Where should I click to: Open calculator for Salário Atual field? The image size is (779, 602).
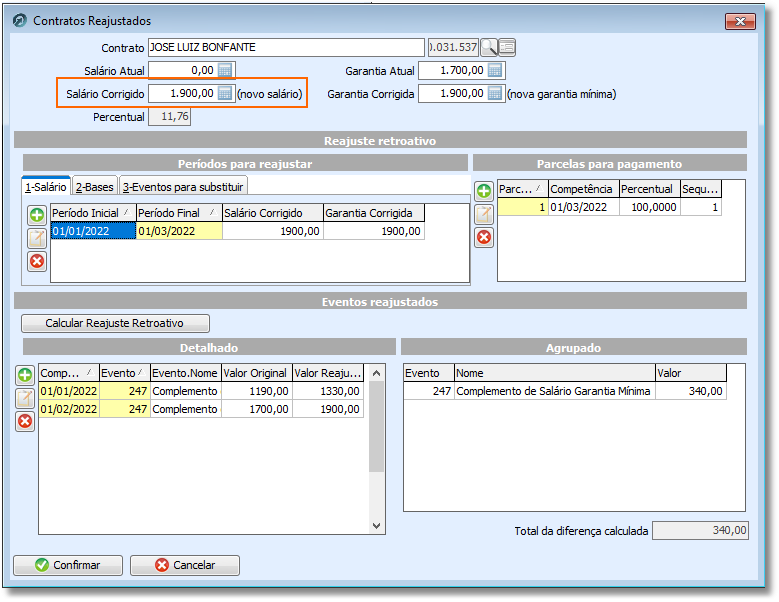(x=225, y=71)
